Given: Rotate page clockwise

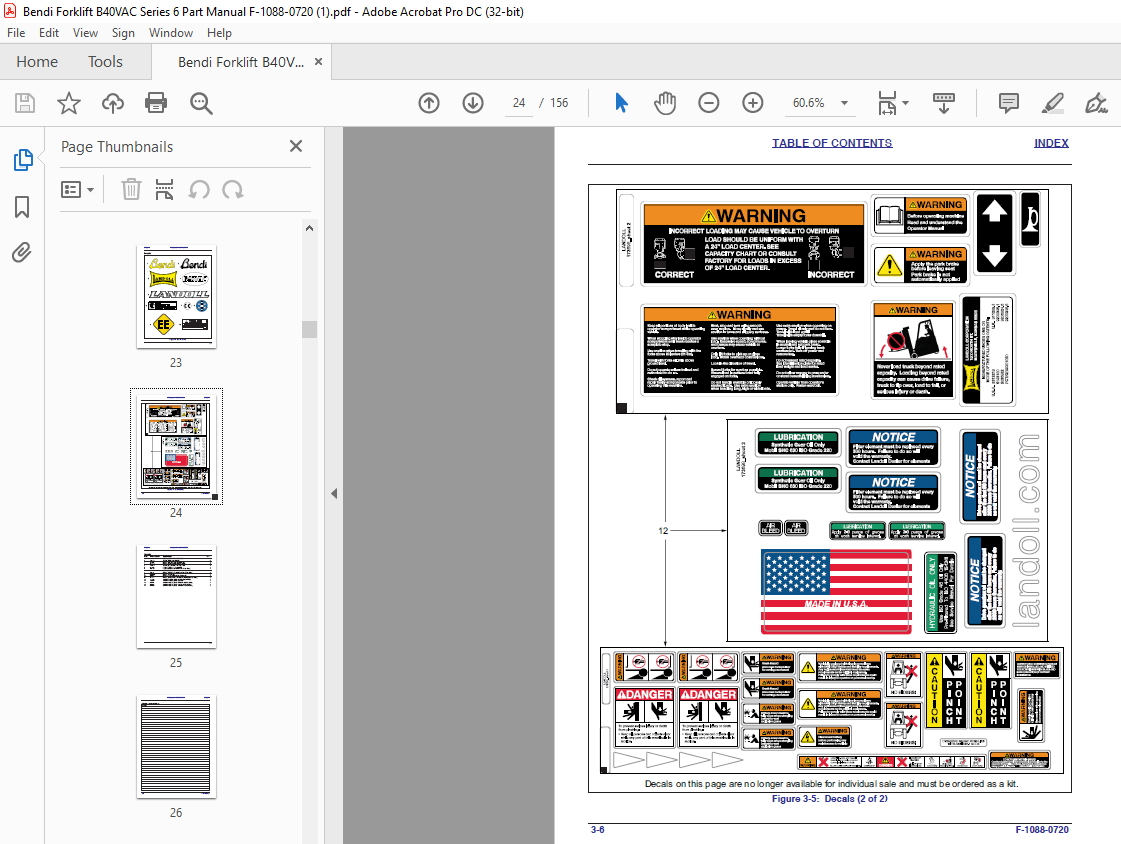Looking at the screenshot, I should 232,189.
